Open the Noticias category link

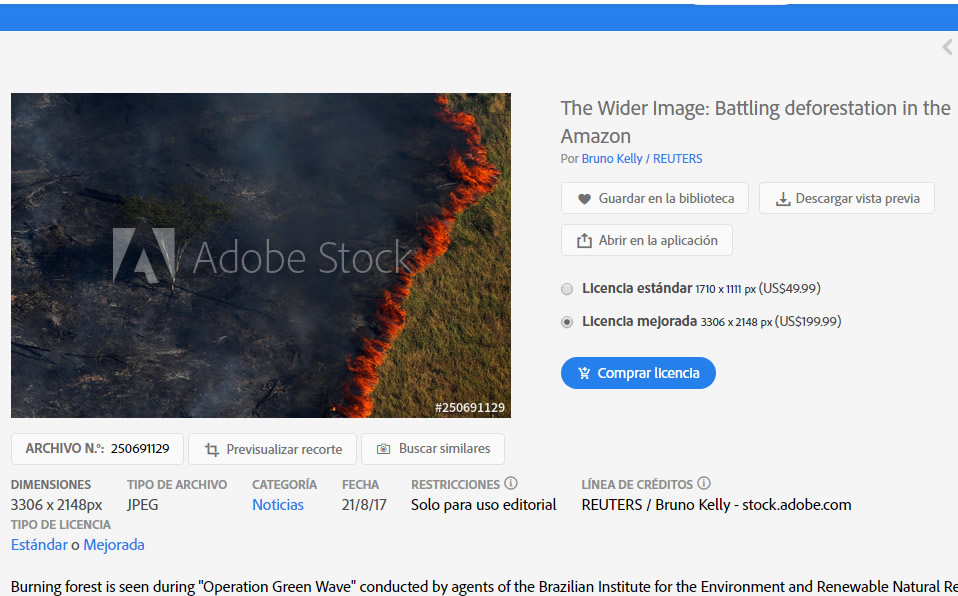278,505
